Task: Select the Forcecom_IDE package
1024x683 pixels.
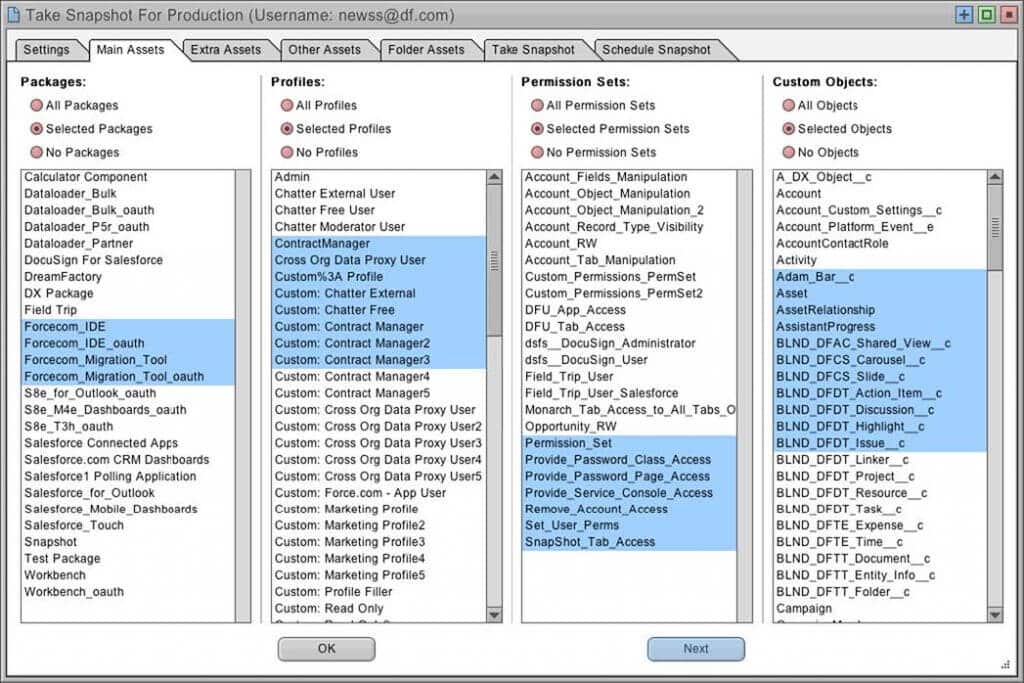Action: click(x=128, y=326)
